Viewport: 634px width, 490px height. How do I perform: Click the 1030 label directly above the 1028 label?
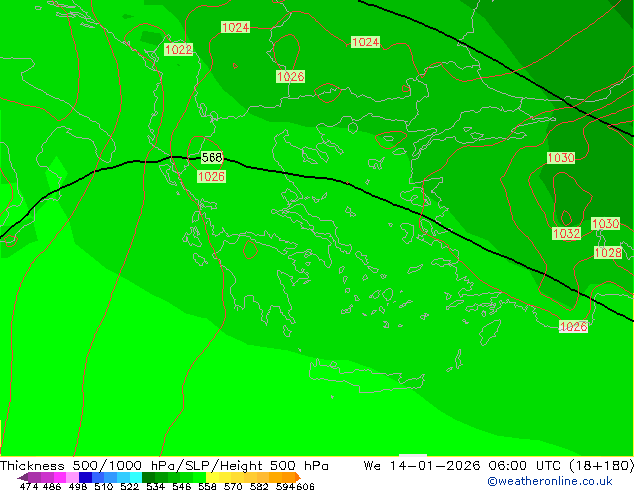[605, 223]
